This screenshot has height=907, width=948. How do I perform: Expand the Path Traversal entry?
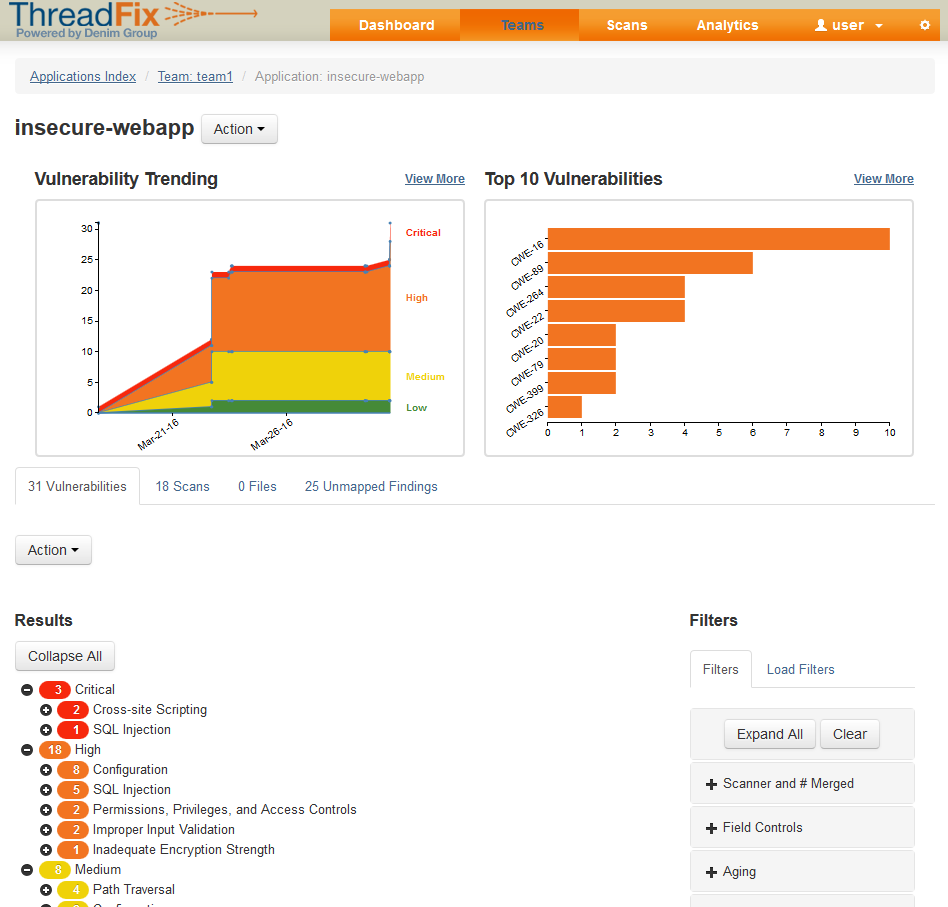46,890
